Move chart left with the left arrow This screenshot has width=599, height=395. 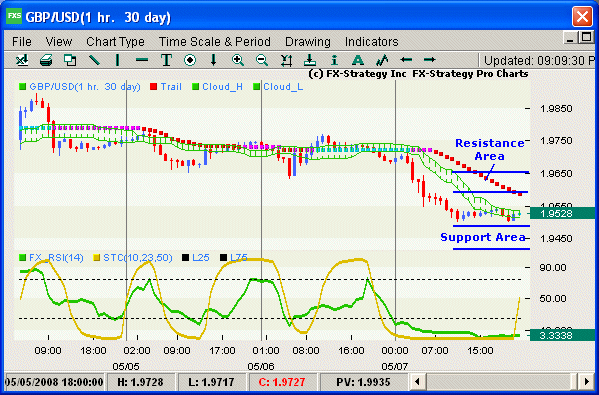point(406,60)
